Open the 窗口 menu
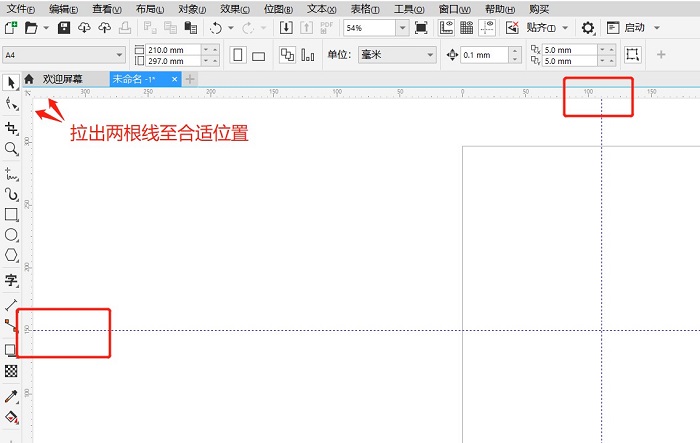This screenshot has width=700, height=443. [454, 9]
